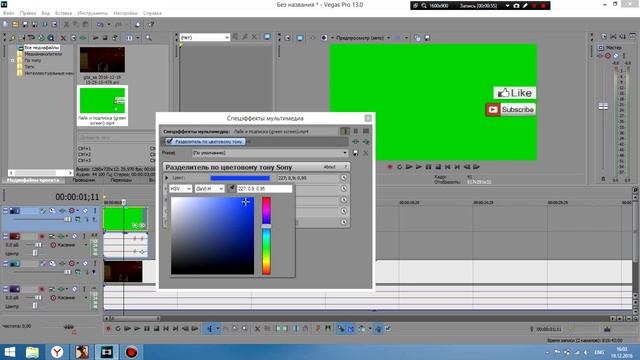Click the delete preset X icon
The image size is (640, 360).
tap(366, 153)
